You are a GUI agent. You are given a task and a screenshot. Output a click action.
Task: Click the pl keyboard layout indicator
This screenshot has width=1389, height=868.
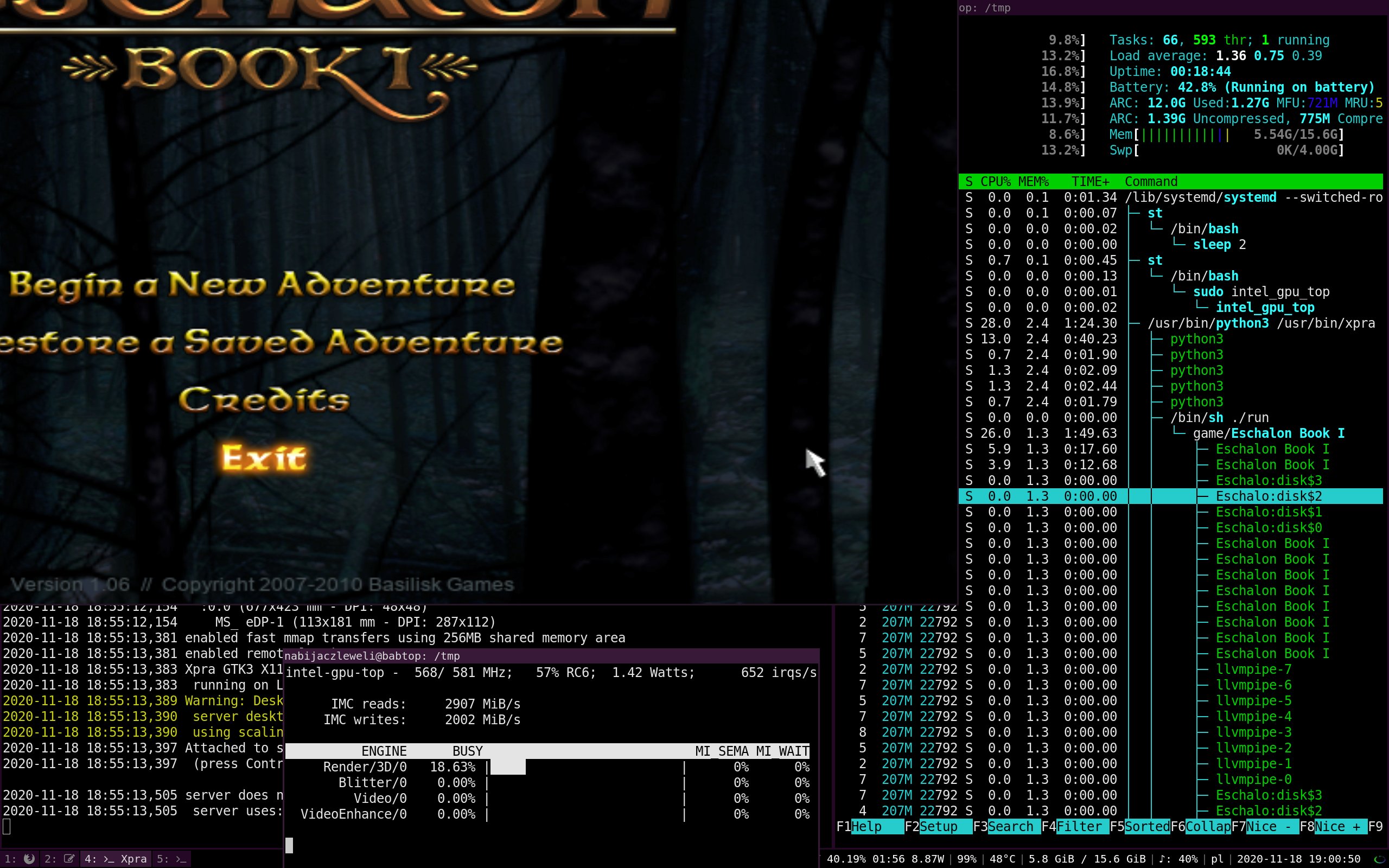coord(1217,859)
